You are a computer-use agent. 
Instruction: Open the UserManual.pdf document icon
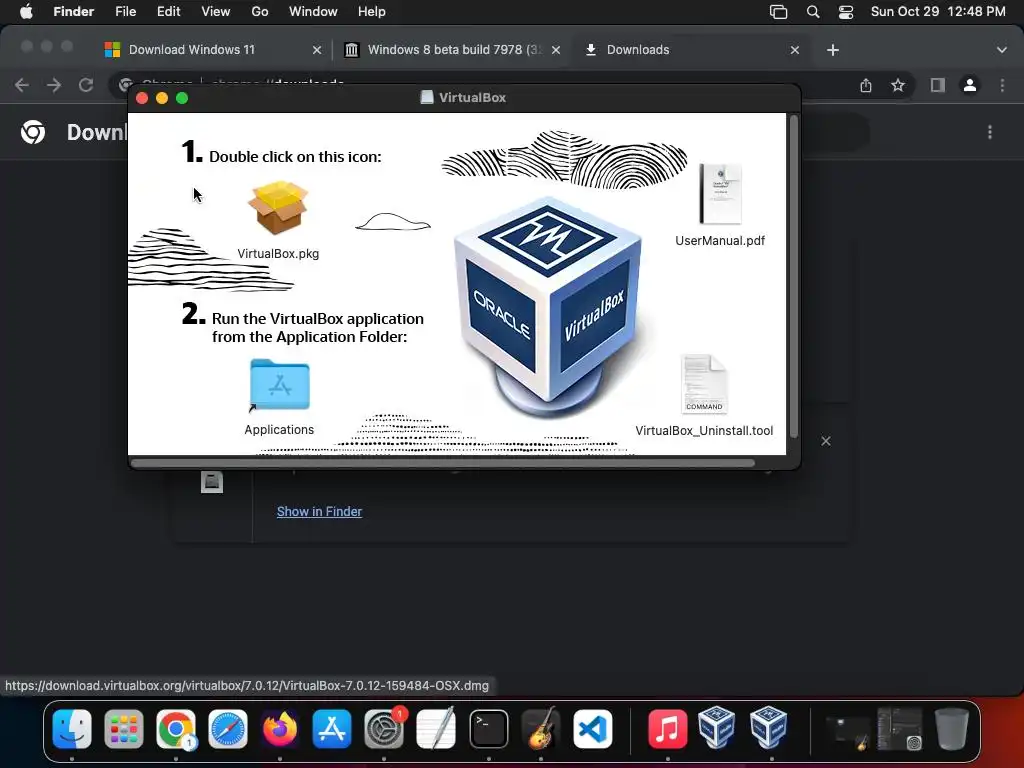(720, 194)
